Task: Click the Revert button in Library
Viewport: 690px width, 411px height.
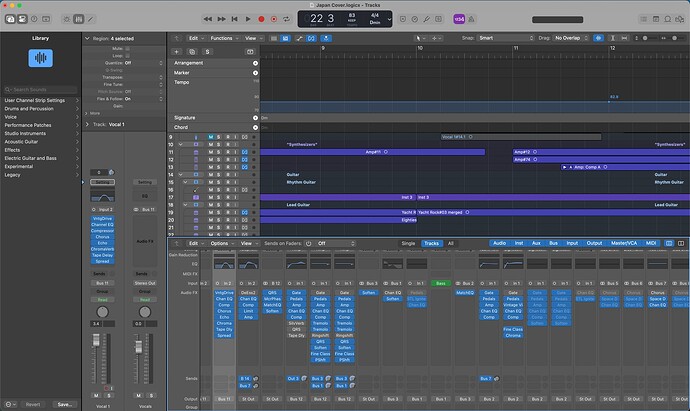Action: tap(33, 405)
